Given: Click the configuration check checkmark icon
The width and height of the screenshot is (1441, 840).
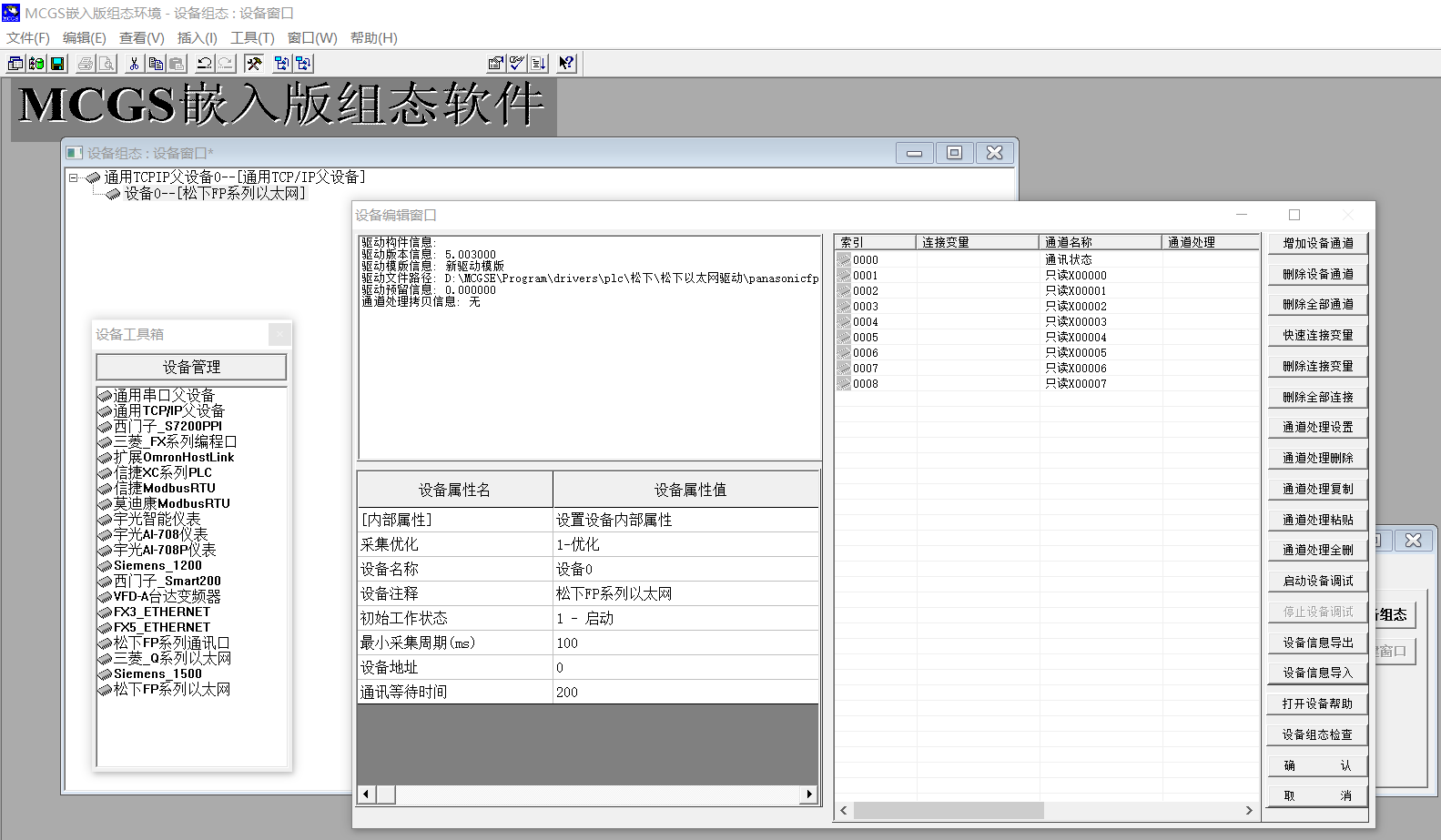Looking at the screenshot, I should coord(517,64).
